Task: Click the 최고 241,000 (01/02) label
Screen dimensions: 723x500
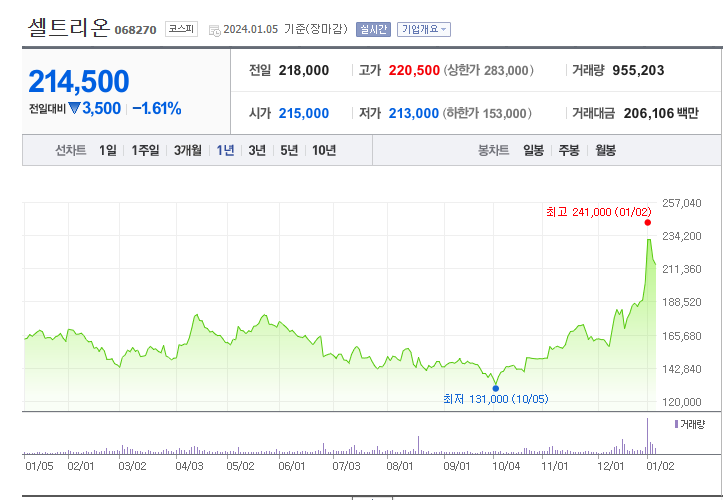Action: point(599,212)
